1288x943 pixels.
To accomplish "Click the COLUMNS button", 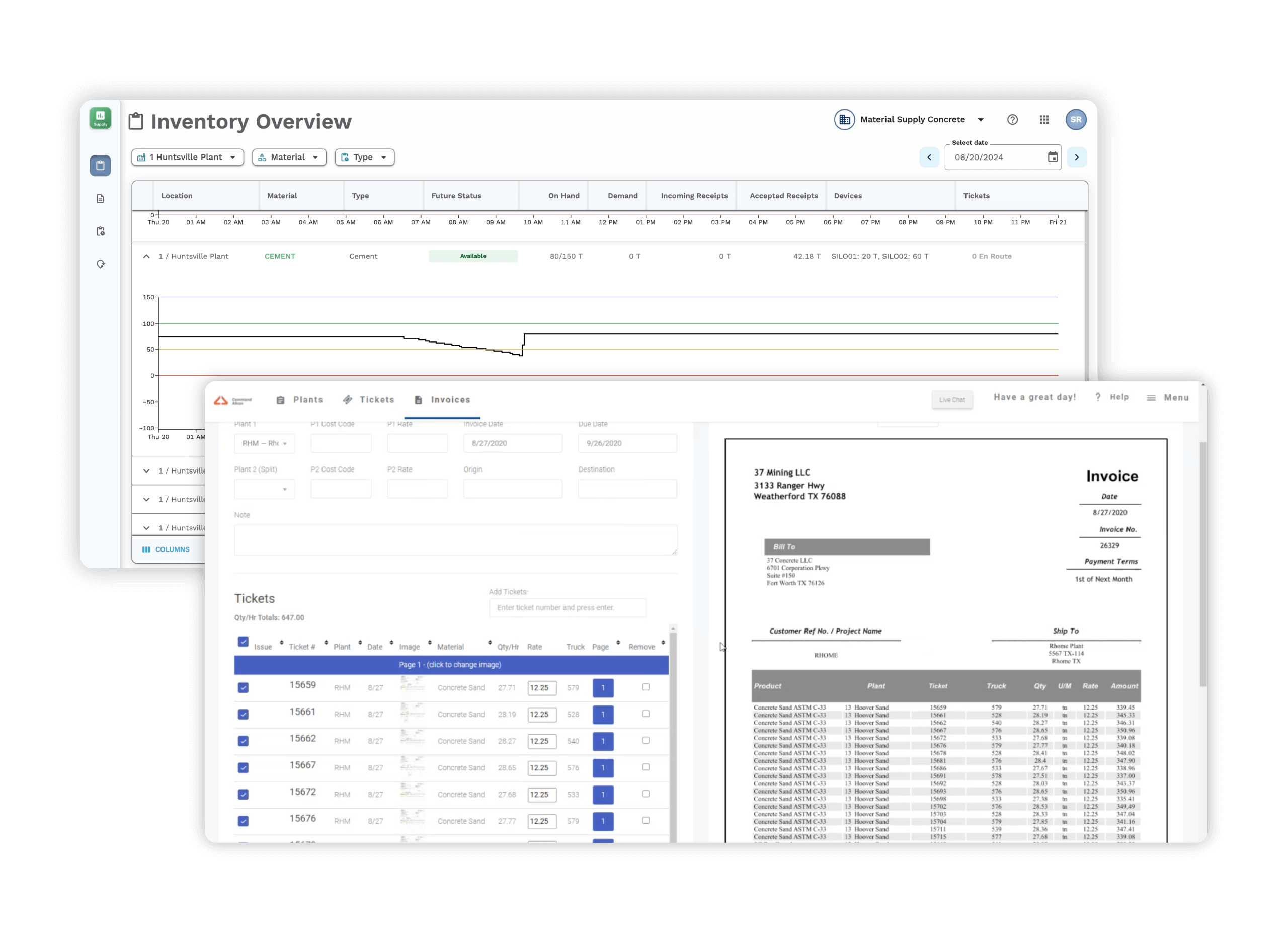I will [167, 549].
